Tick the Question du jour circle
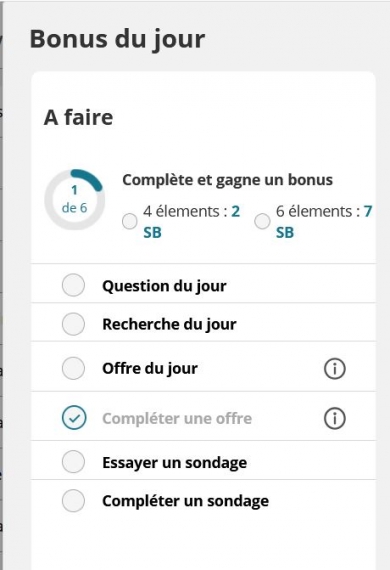390x570 pixels. (x=73, y=285)
